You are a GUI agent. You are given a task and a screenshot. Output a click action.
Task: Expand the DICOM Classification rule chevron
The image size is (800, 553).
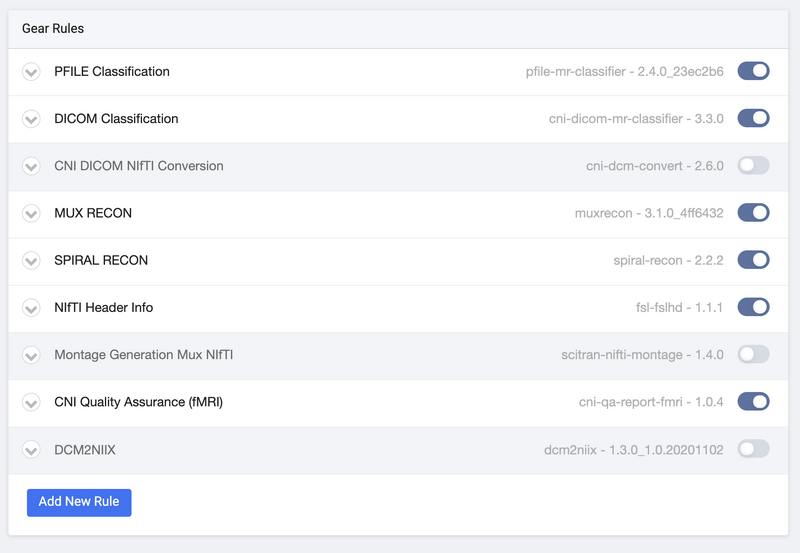(x=31, y=119)
